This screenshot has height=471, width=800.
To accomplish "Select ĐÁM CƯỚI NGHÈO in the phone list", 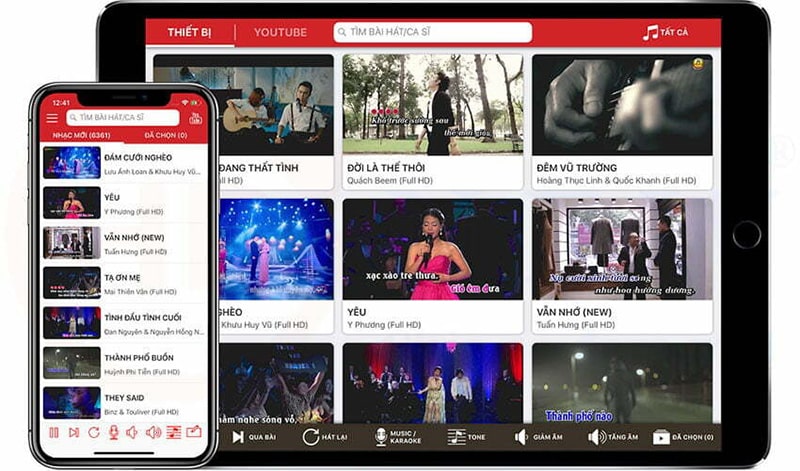I will 124,163.
